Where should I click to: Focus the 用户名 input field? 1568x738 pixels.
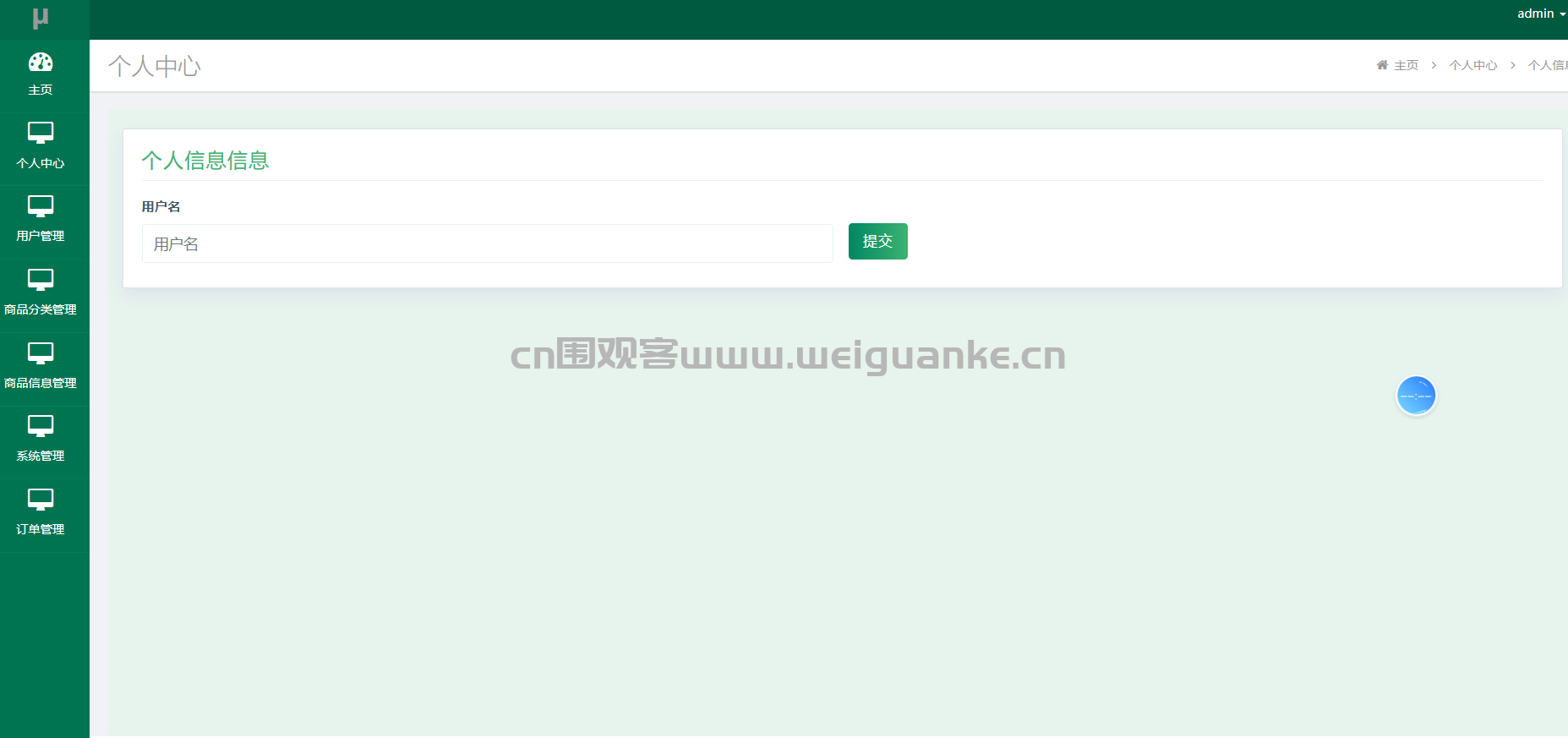coord(488,243)
